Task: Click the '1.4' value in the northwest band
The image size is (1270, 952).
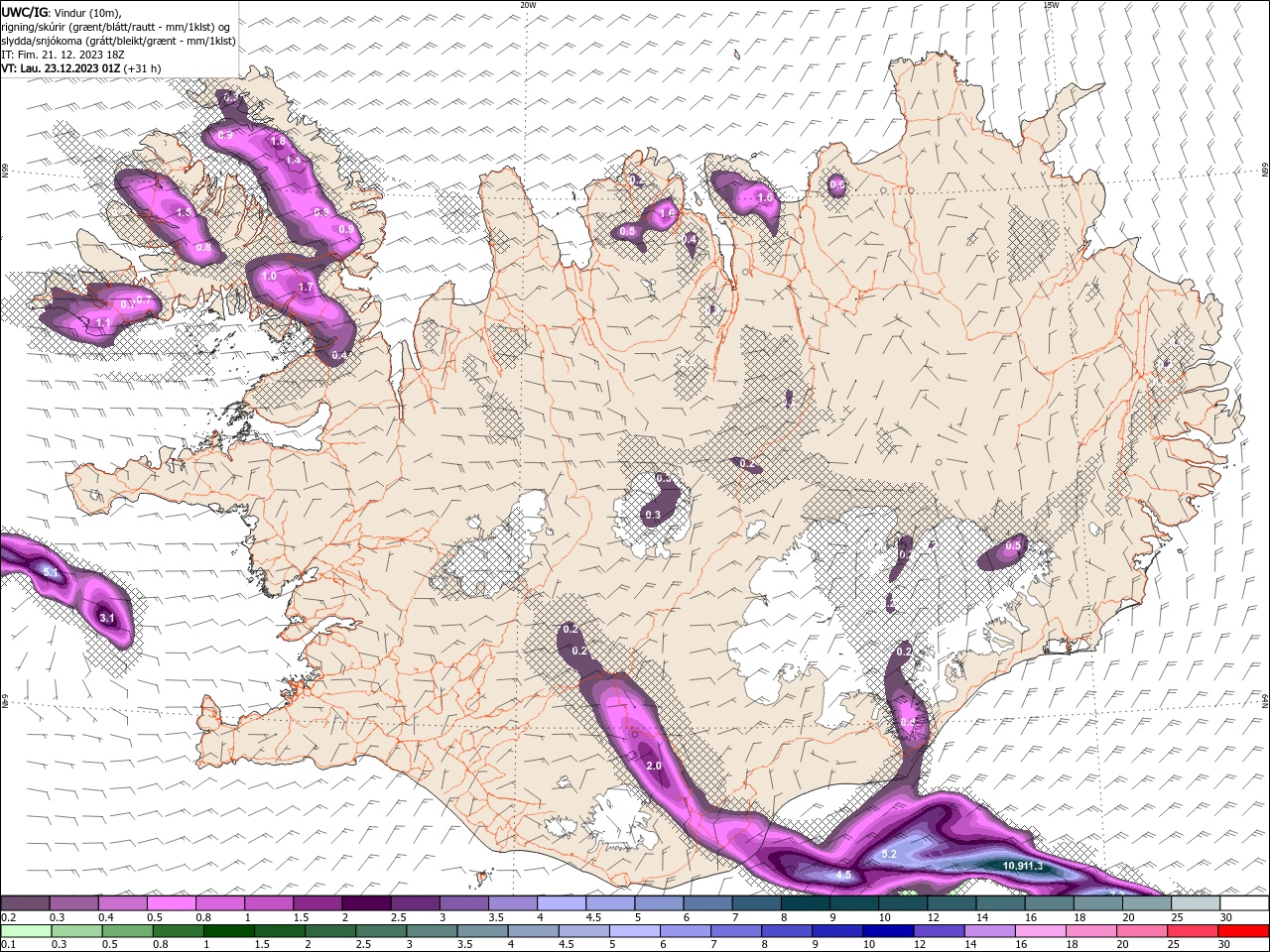Action: [x=293, y=160]
